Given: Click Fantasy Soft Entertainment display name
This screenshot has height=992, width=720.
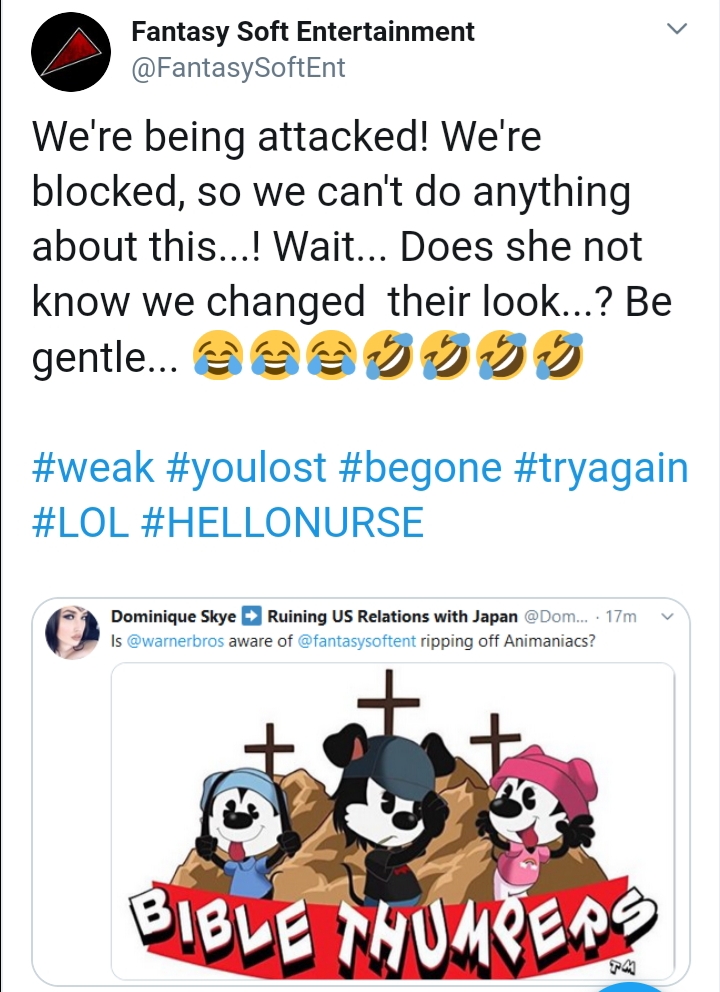Looking at the screenshot, I should [302, 32].
